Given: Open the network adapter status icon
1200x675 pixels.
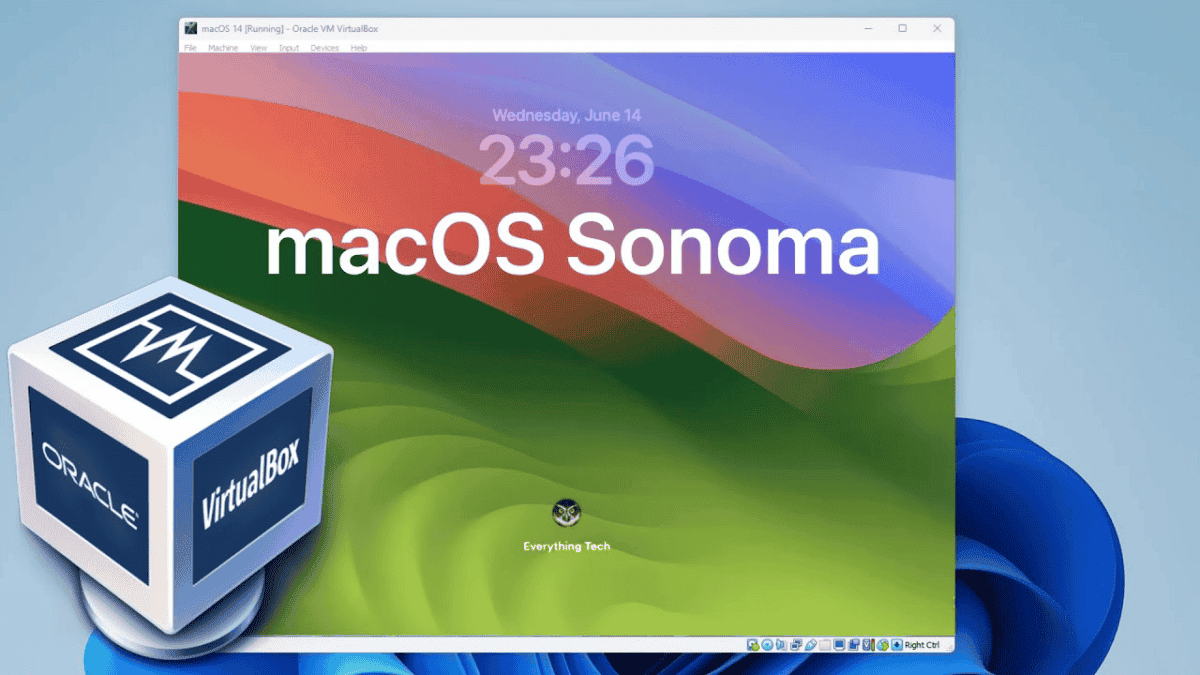Looking at the screenshot, I should tap(796, 645).
